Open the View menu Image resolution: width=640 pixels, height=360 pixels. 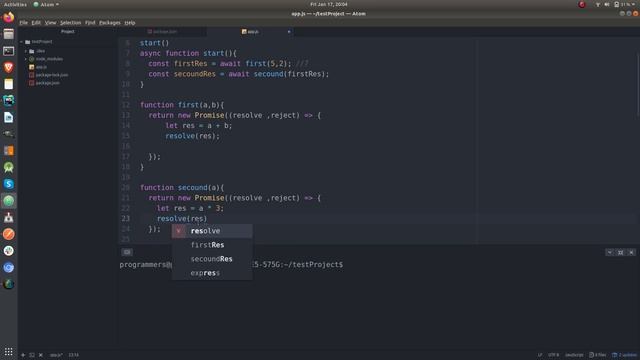point(50,23)
